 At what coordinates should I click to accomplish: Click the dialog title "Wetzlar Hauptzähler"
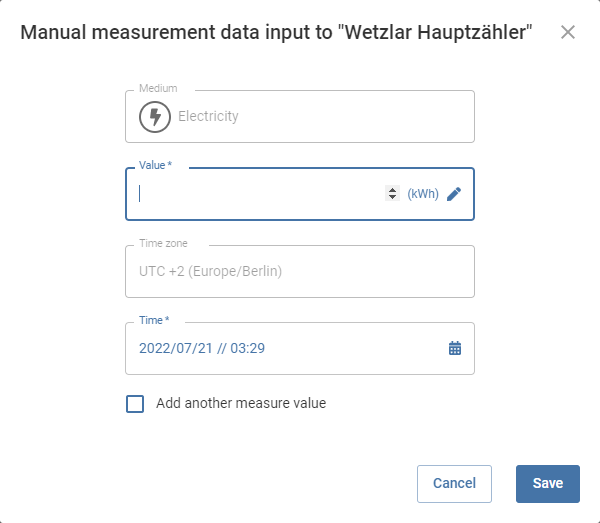(x=435, y=33)
